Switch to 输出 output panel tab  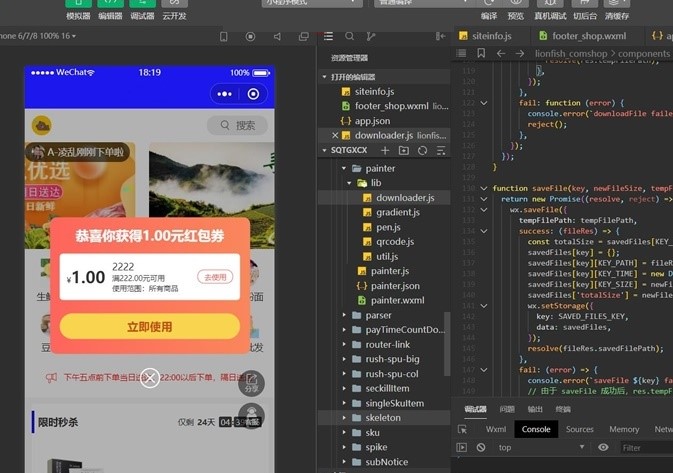(535, 409)
